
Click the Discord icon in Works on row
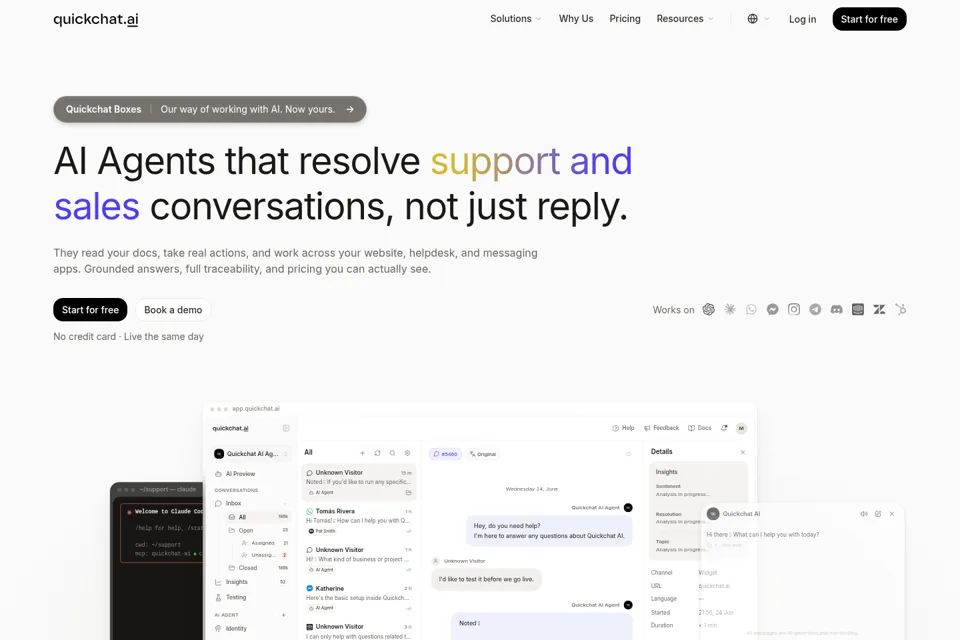(x=836, y=309)
